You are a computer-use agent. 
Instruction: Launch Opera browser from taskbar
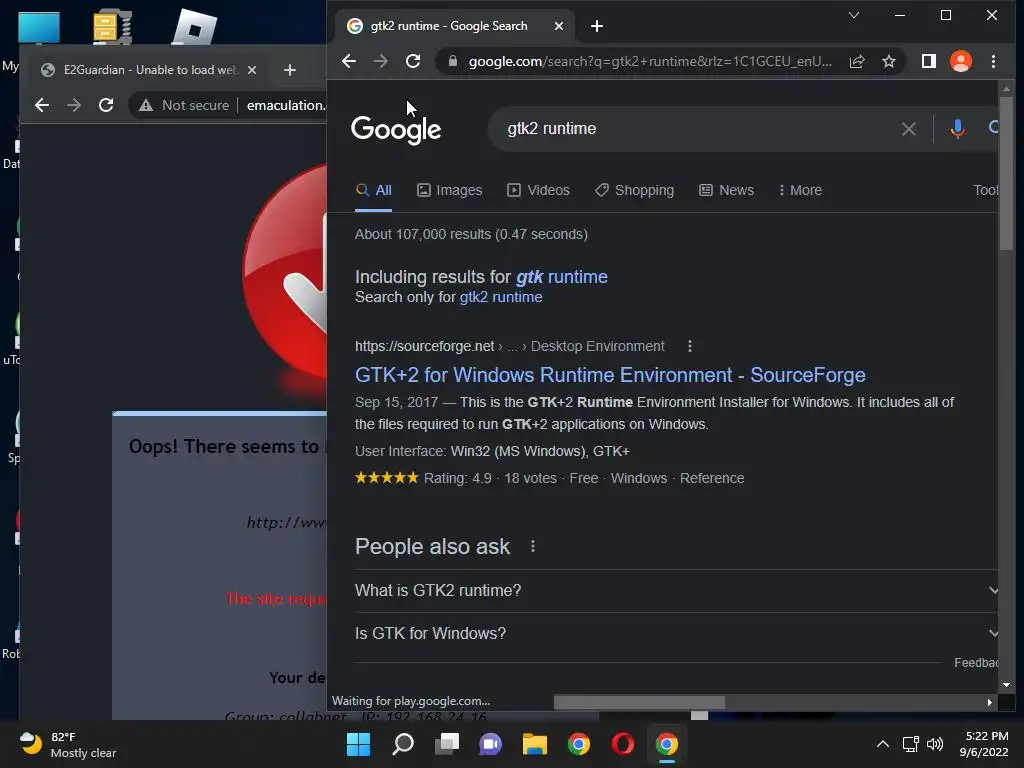coord(622,744)
